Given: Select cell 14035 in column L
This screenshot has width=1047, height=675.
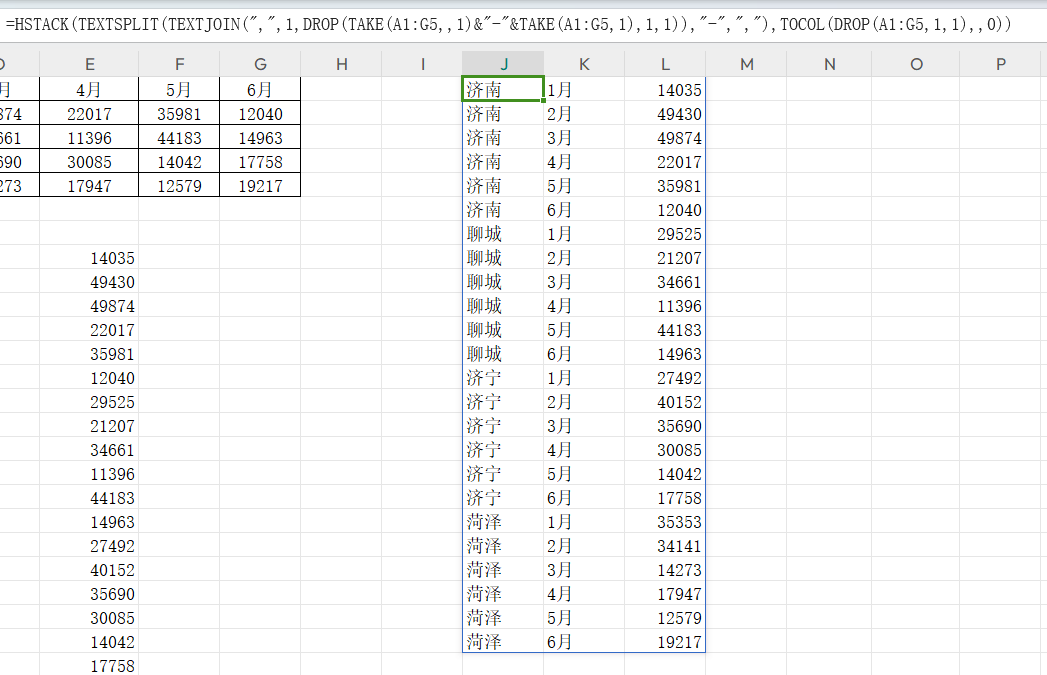Looking at the screenshot, I should (x=665, y=90).
